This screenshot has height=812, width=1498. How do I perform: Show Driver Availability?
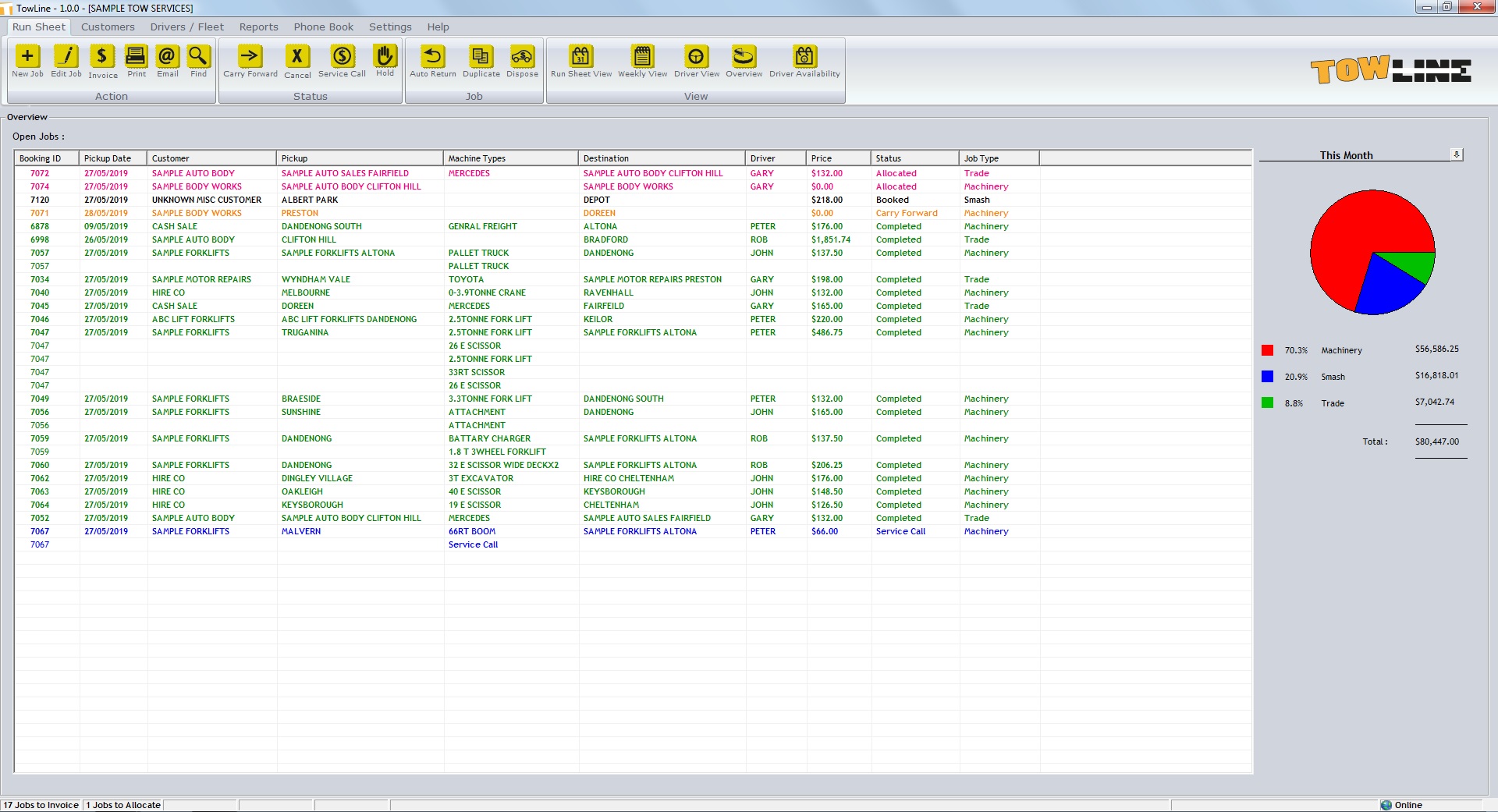pyautogui.click(x=804, y=62)
